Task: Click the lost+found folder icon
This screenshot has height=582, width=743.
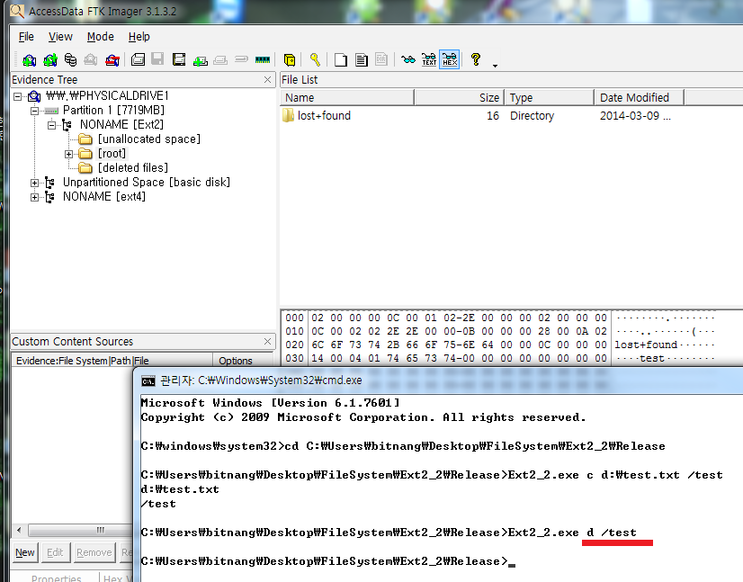Action: pos(288,116)
